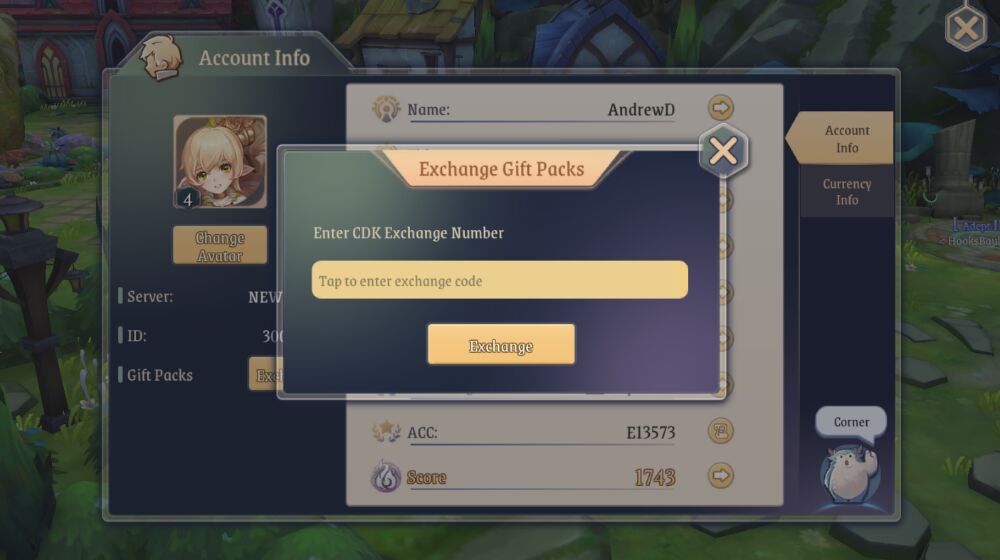Close the Exchange Gift Packs dialog
This screenshot has height=560, width=1000.
(x=723, y=152)
